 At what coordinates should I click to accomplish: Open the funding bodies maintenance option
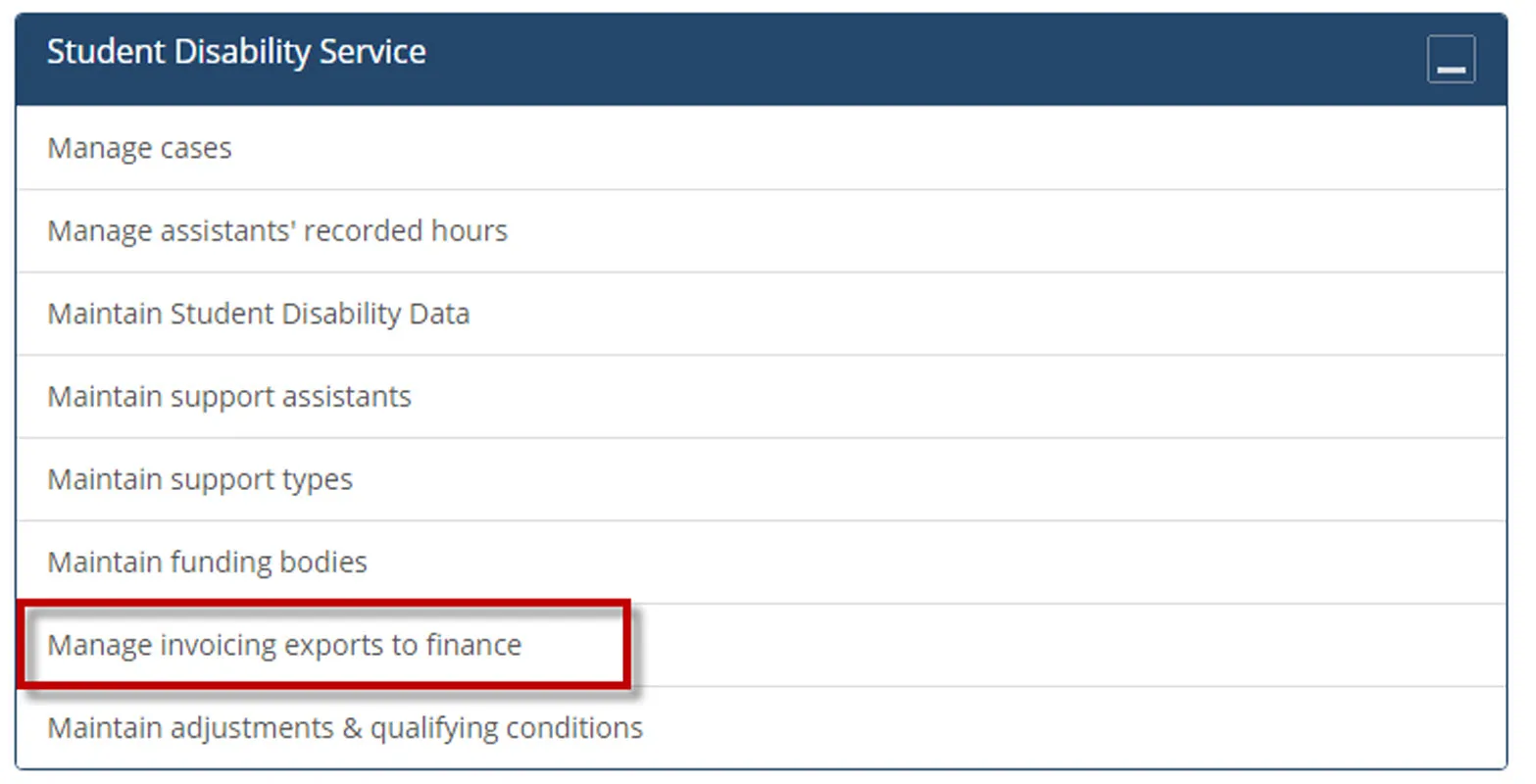point(207,562)
